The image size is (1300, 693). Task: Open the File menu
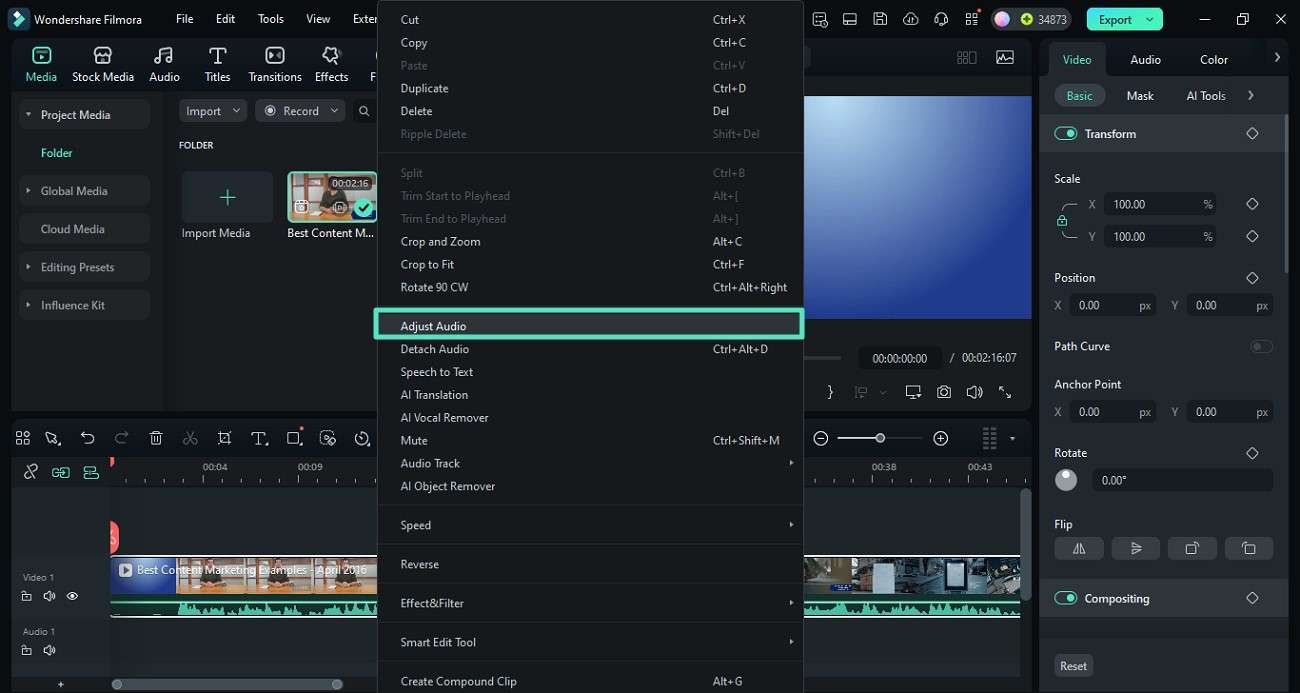pos(185,19)
